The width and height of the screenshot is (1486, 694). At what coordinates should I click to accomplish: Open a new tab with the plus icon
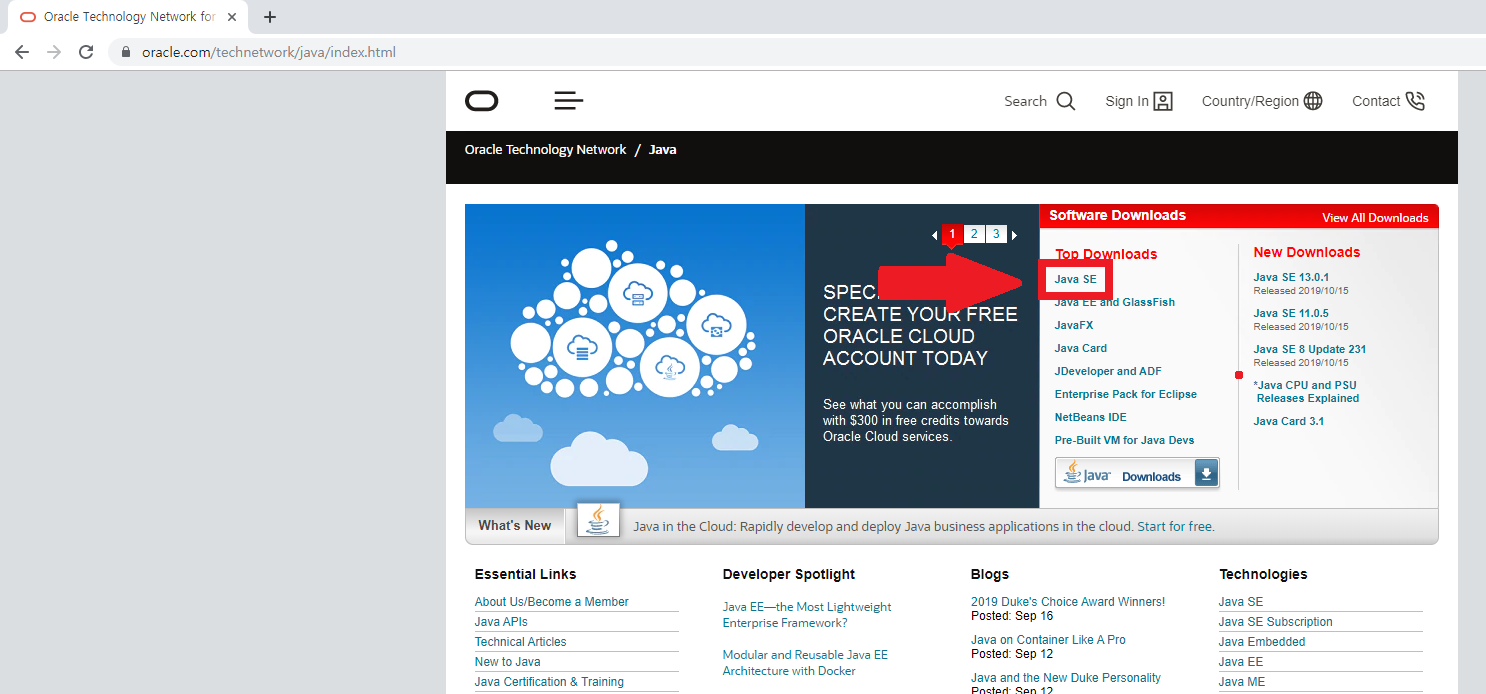tap(270, 17)
